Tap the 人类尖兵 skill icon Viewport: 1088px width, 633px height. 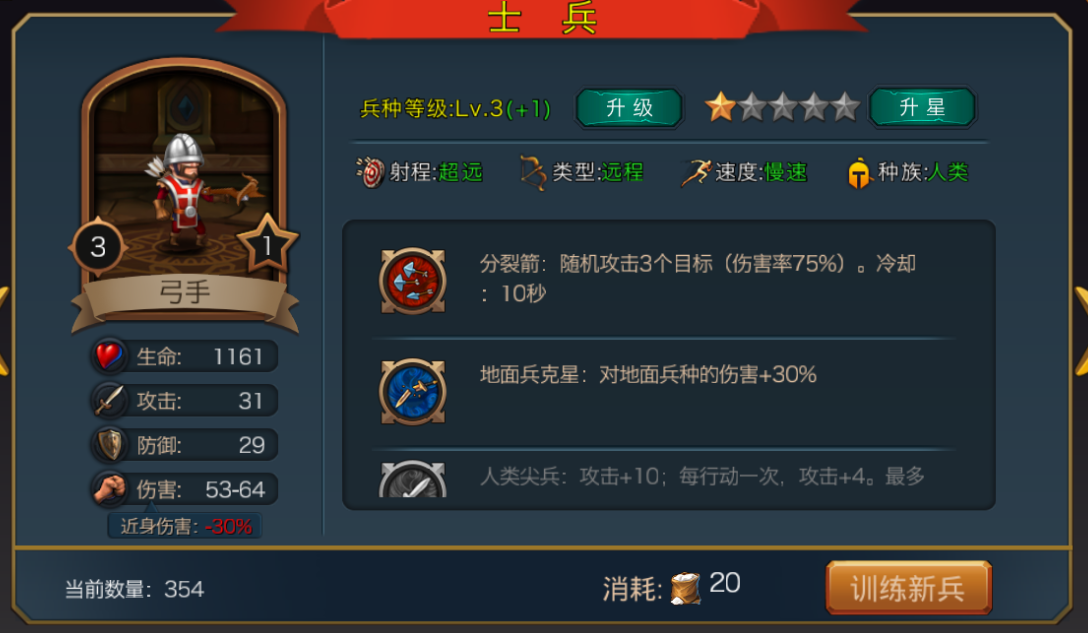tap(413, 479)
